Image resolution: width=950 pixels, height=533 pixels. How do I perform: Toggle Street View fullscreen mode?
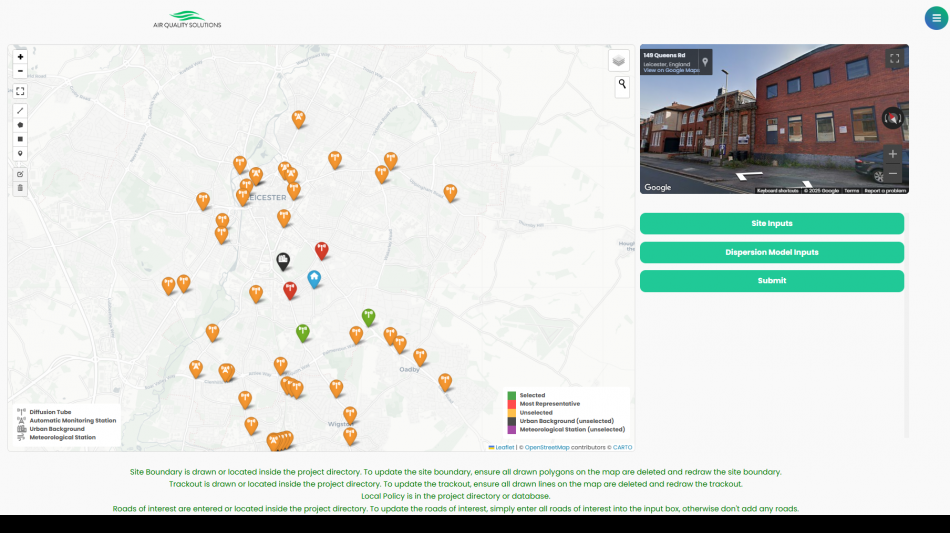[x=894, y=59]
